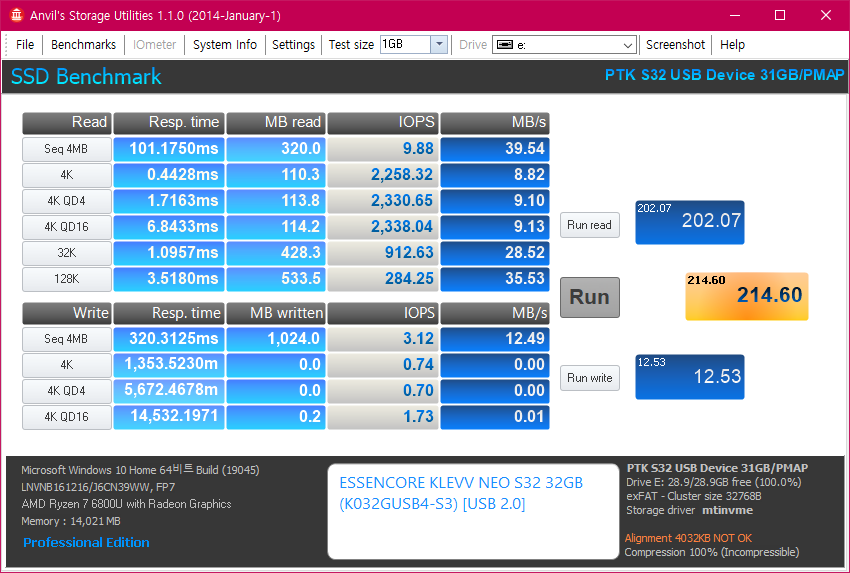Image resolution: width=850 pixels, height=573 pixels.
Task: Open the Settings menu
Action: (293, 44)
